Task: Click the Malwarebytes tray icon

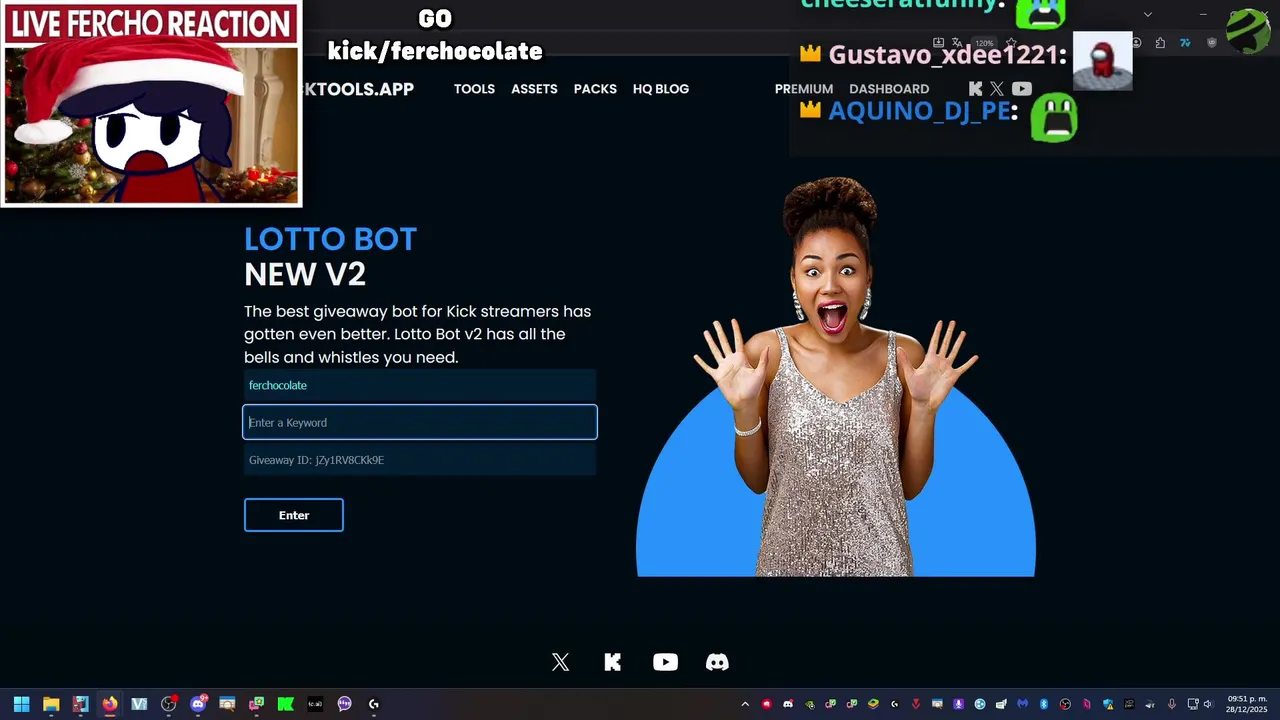Action: [x=1023, y=704]
